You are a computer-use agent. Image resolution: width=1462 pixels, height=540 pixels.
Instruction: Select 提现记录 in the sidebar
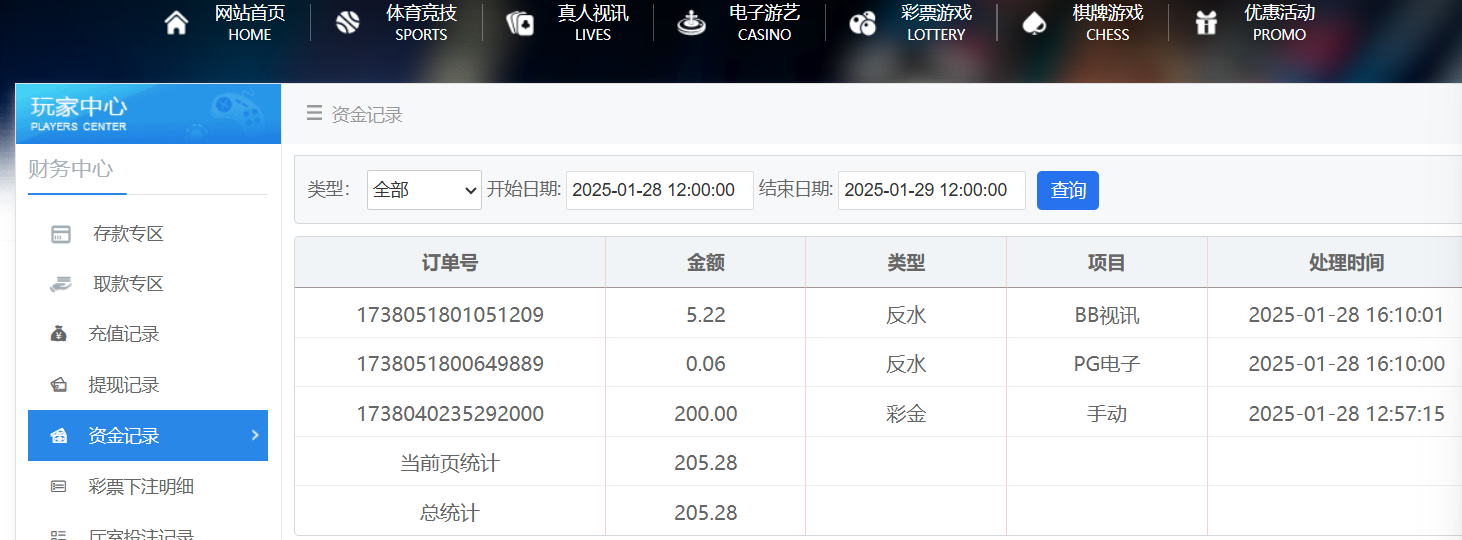click(123, 385)
